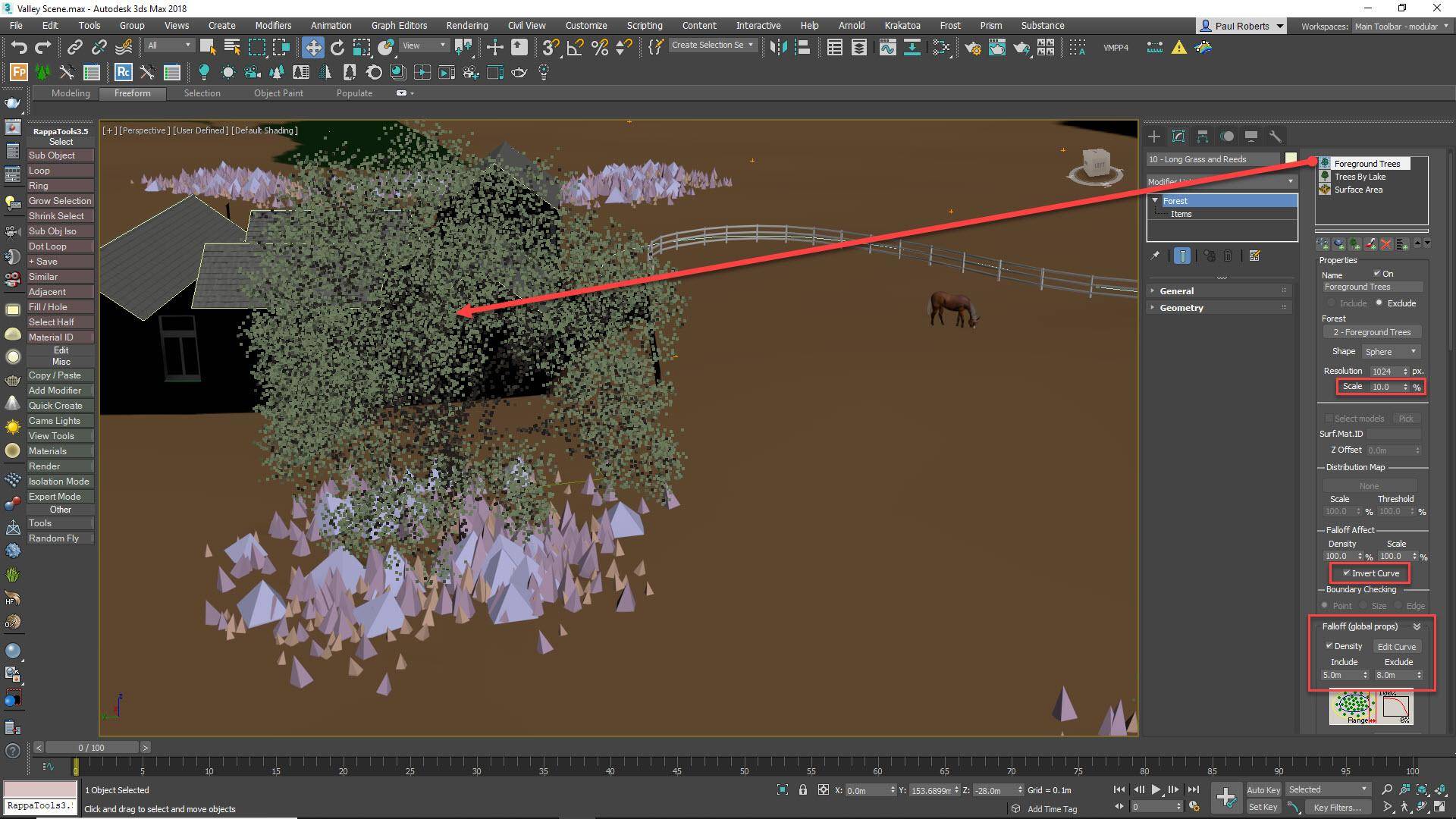Open the Rendering menu
Image resolution: width=1456 pixels, height=819 pixels.
466,25
